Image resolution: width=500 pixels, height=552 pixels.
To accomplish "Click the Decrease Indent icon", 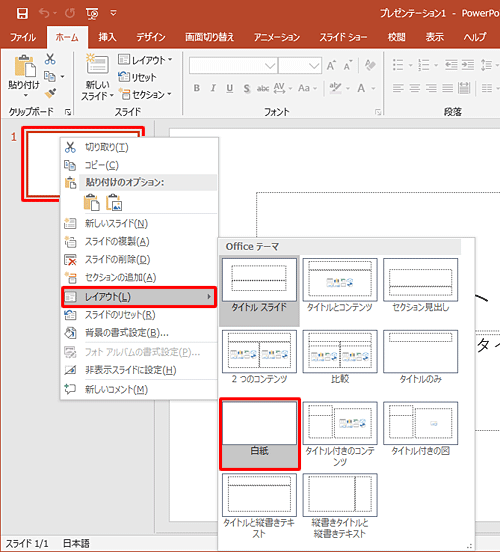I will 451,65.
